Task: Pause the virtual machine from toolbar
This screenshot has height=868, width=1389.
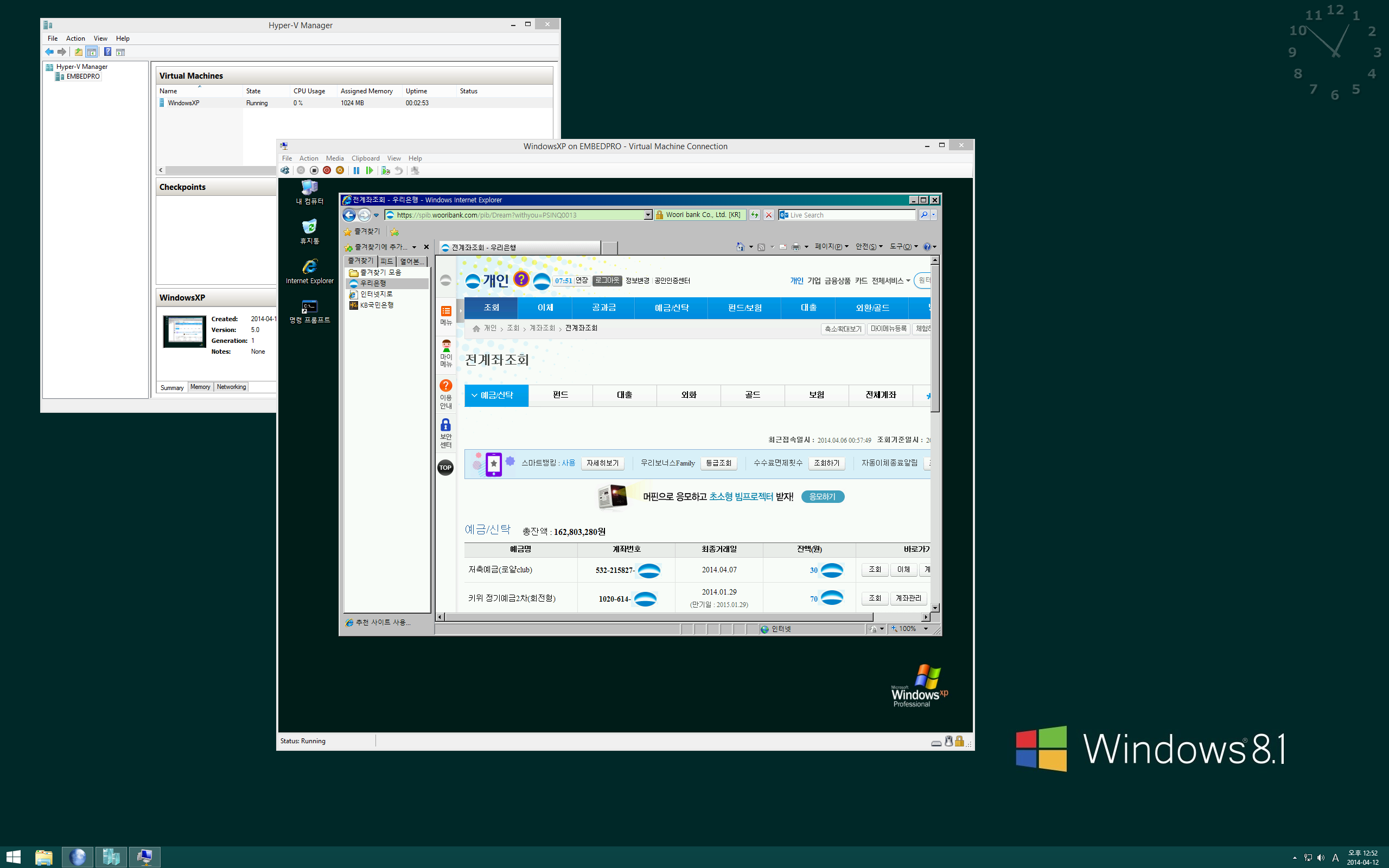Action: click(x=356, y=170)
